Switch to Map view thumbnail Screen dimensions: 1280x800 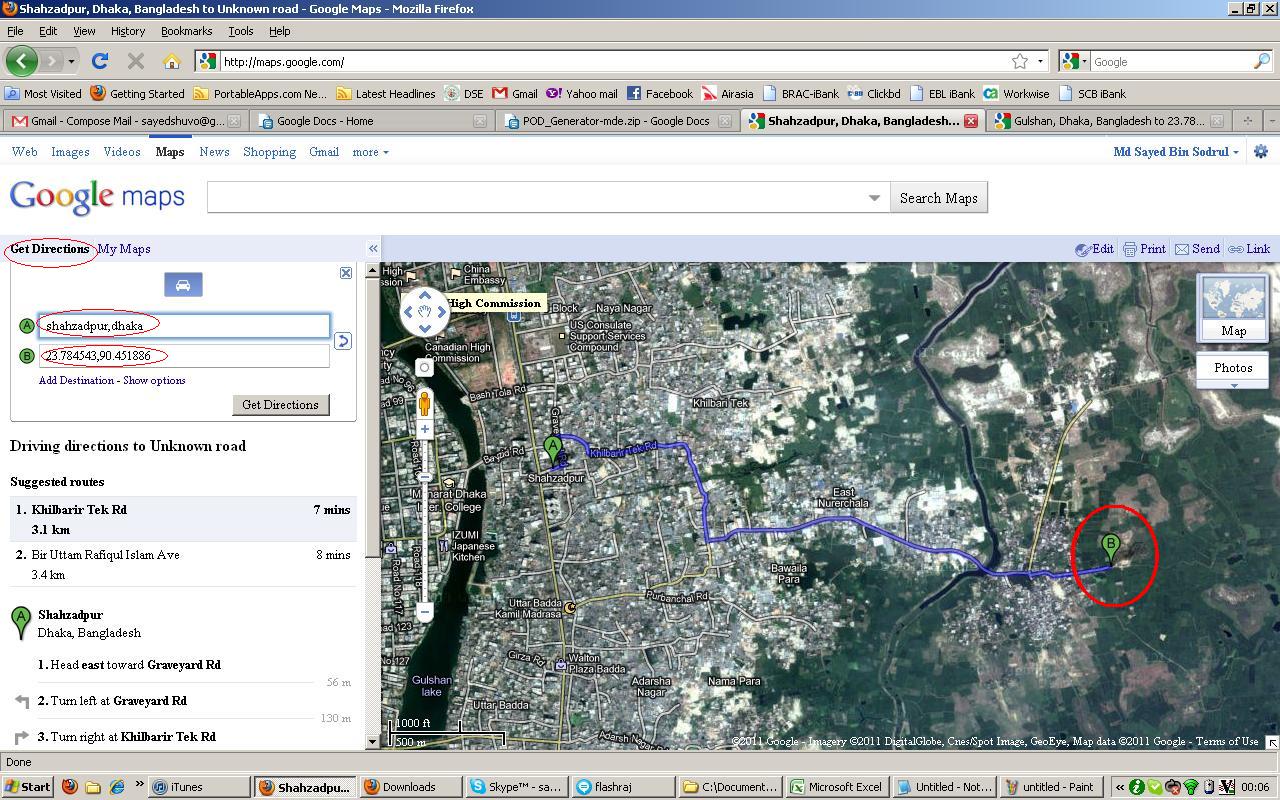pyautogui.click(x=1233, y=309)
